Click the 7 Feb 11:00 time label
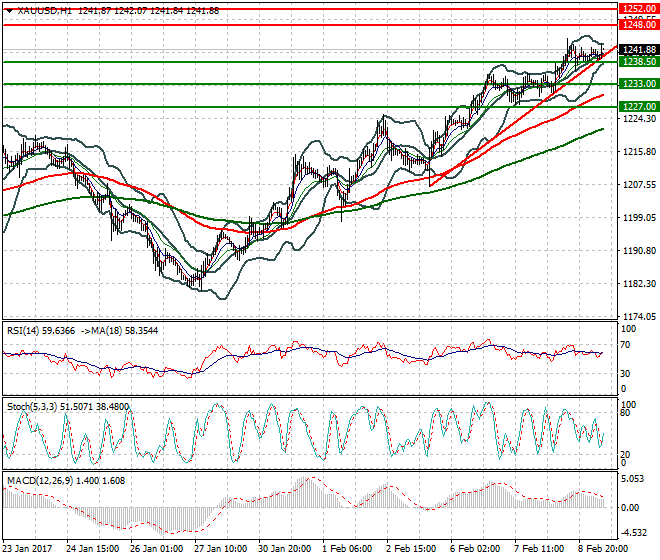Viewport: 660px width, 560px height. 539,549
